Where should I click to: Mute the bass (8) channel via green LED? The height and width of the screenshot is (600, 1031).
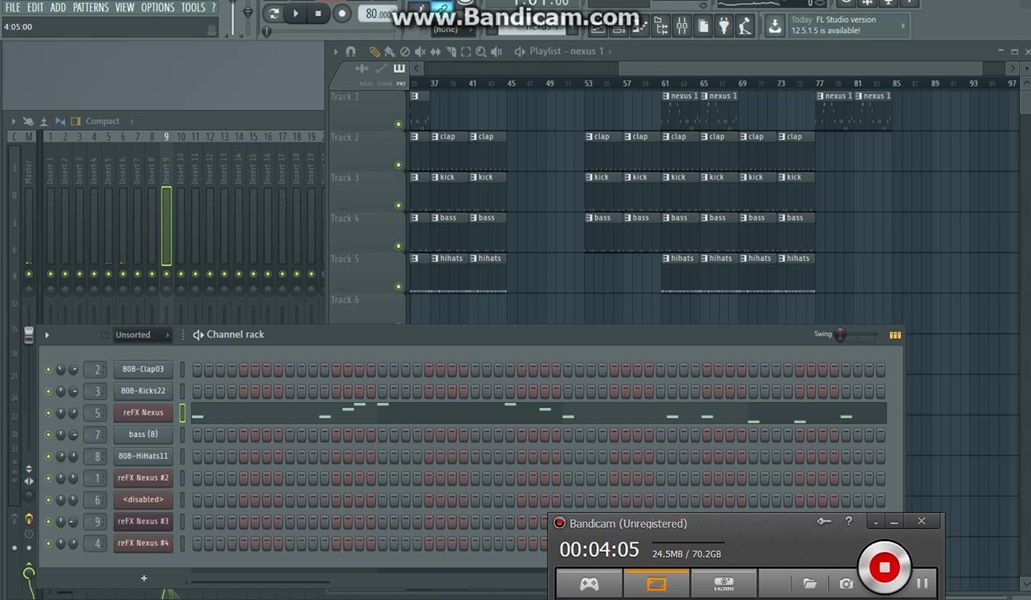(48, 435)
